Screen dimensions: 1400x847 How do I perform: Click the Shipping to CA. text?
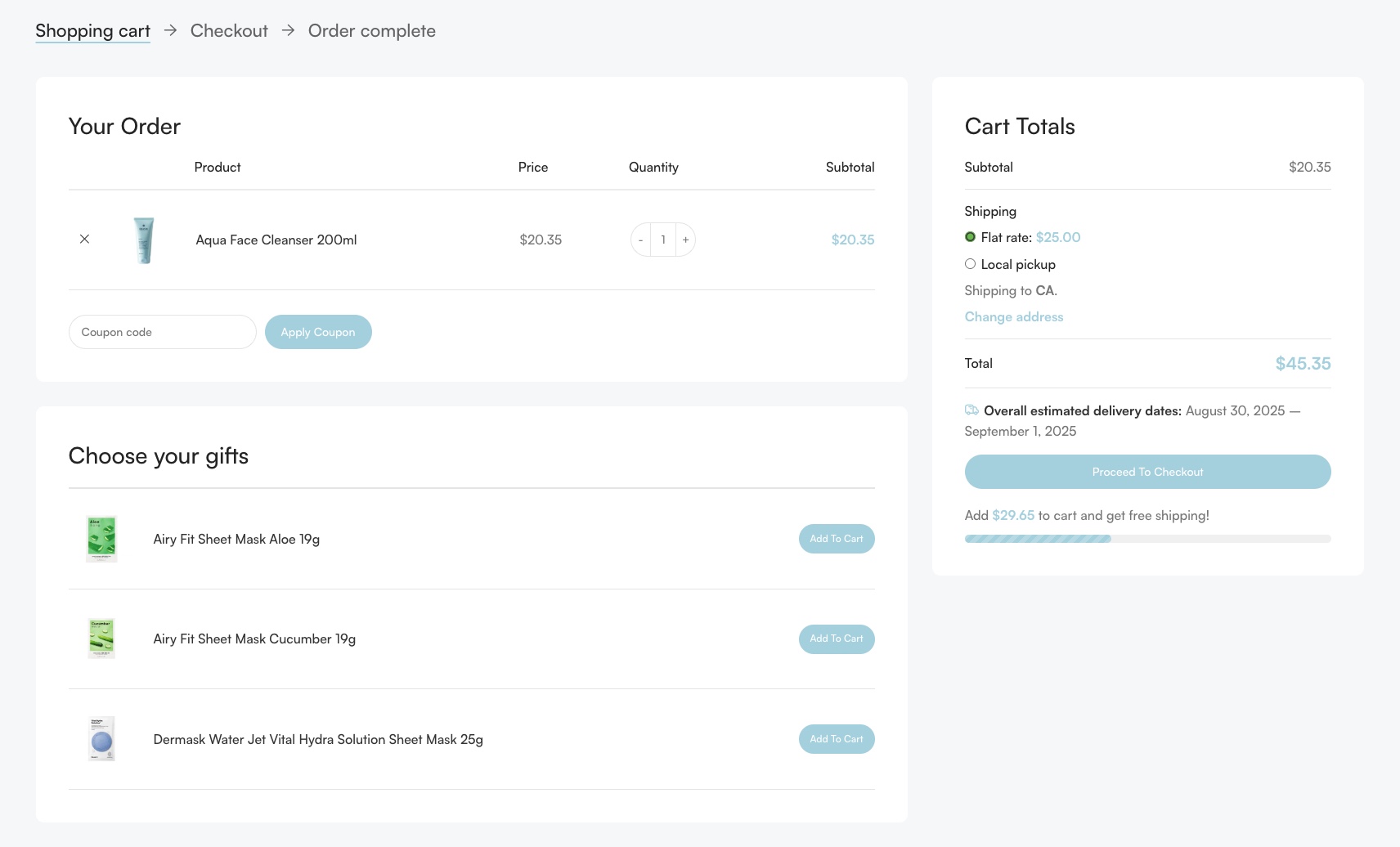[1011, 291]
